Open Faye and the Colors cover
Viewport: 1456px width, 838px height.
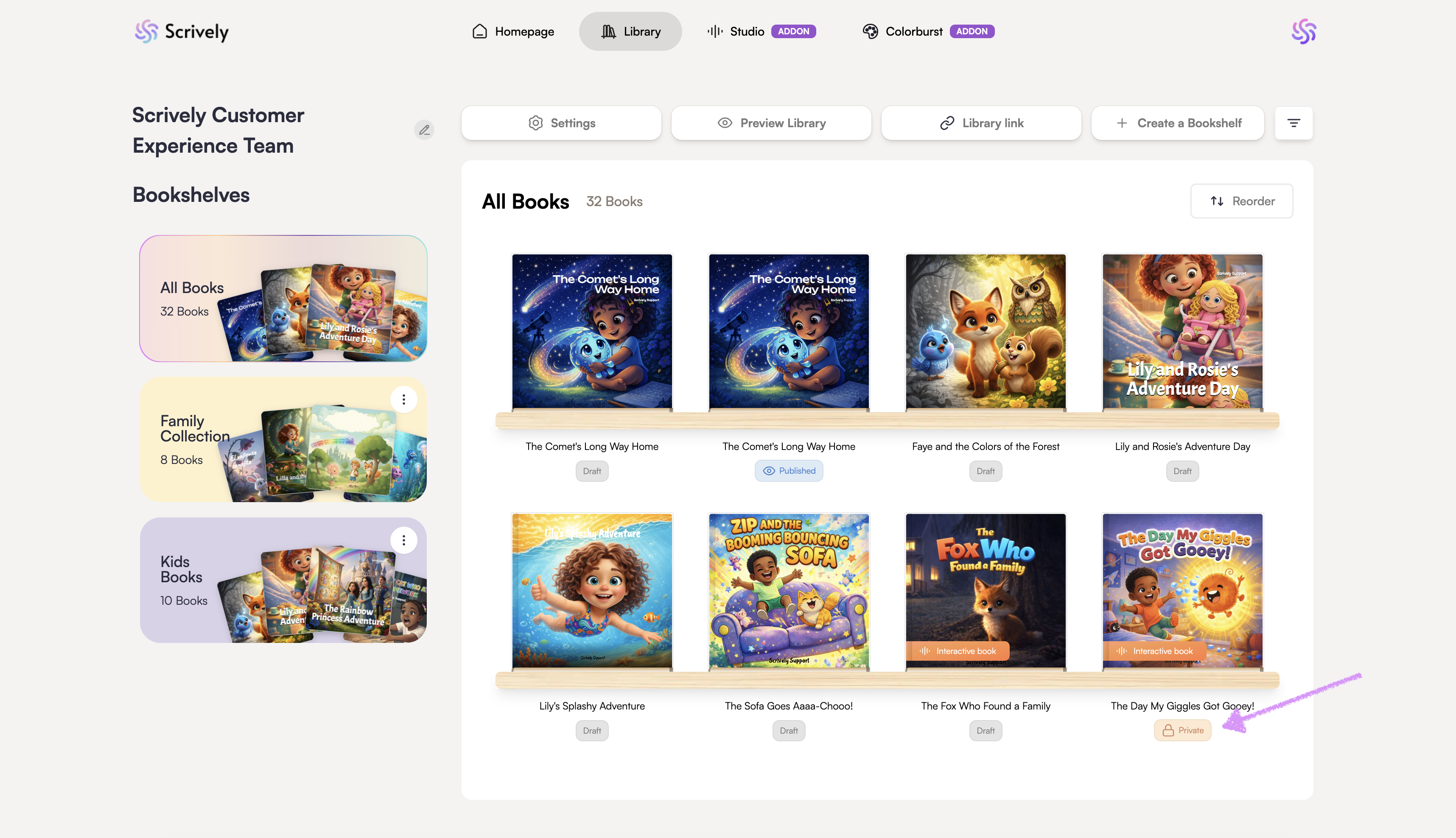(x=985, y=332)
